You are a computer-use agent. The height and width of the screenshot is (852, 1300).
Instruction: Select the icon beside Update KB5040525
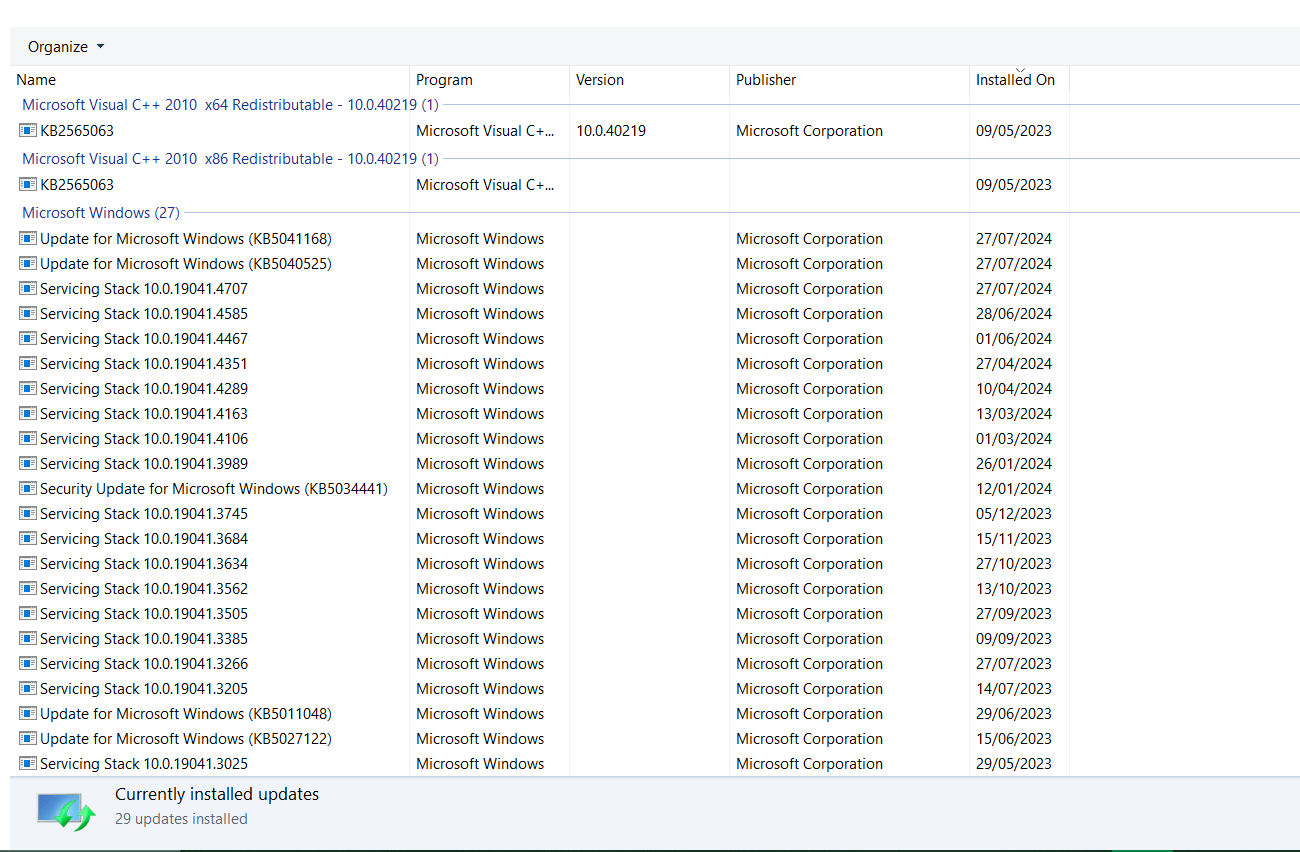(28, 264)
